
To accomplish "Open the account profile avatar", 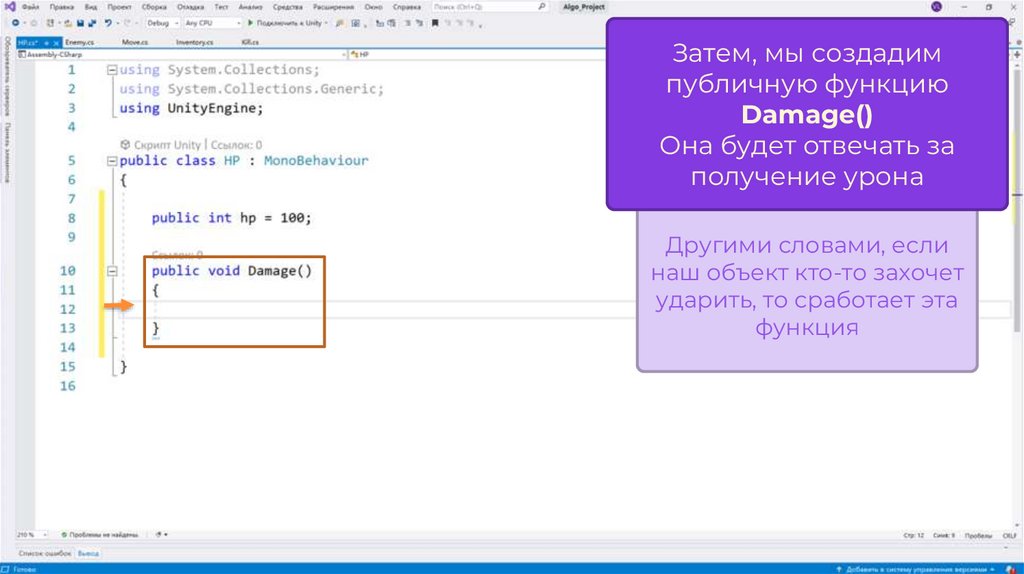I will click(936, 7).
